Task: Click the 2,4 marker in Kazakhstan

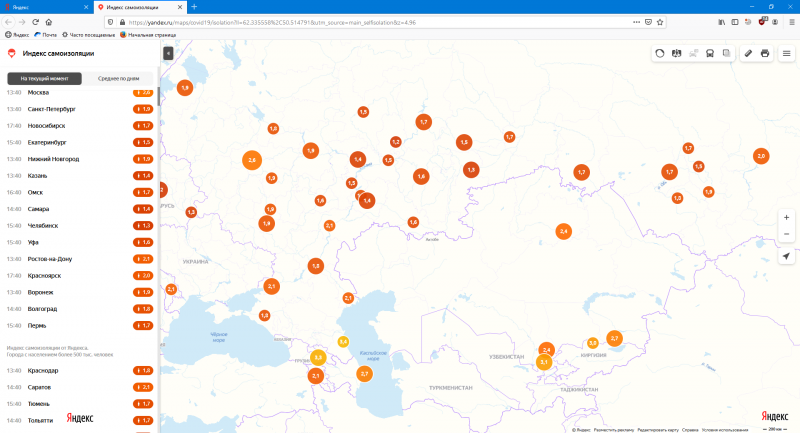Action: pyautogui.click(x=564, y=232)
